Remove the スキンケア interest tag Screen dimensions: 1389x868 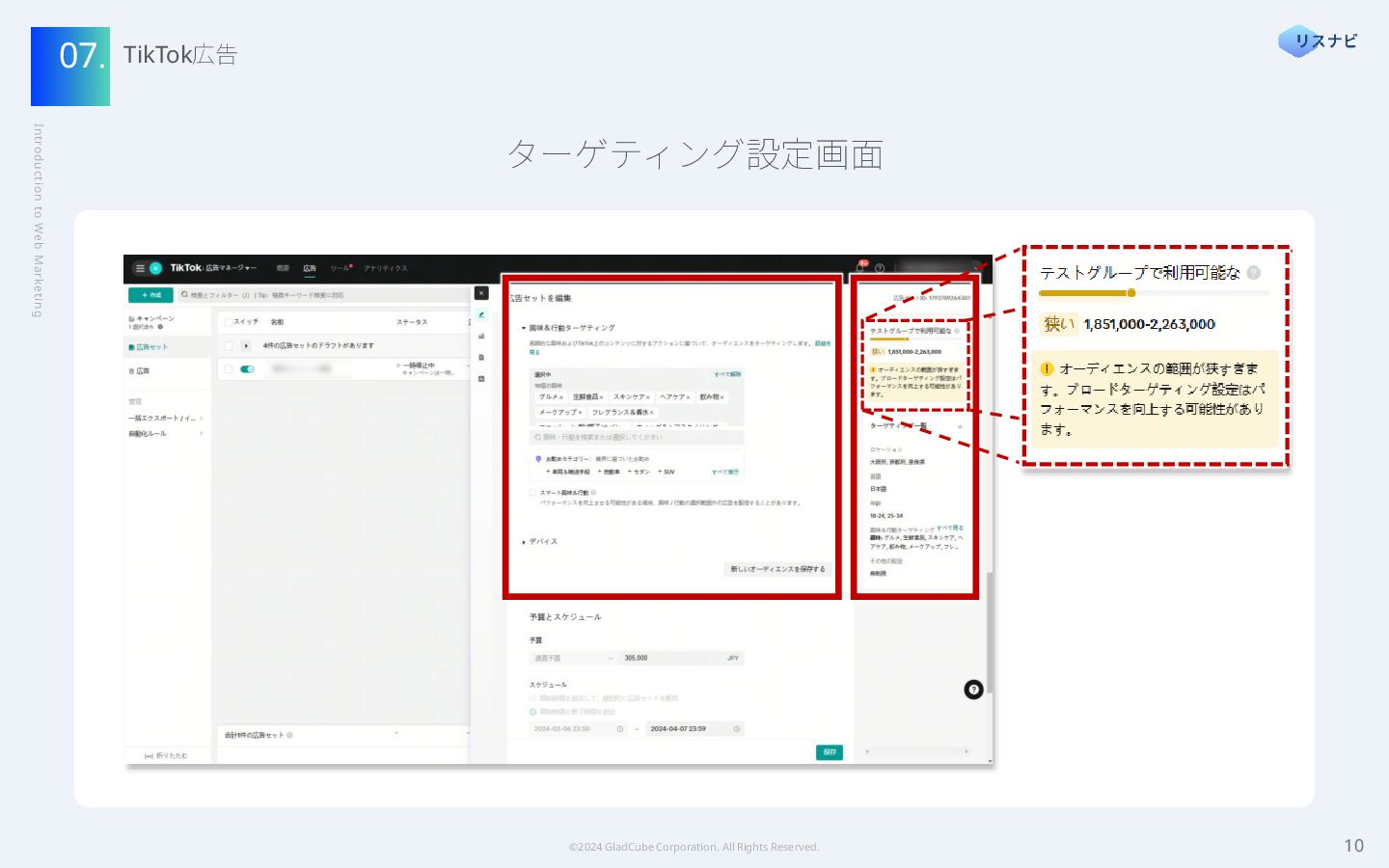tap(650, 397)
